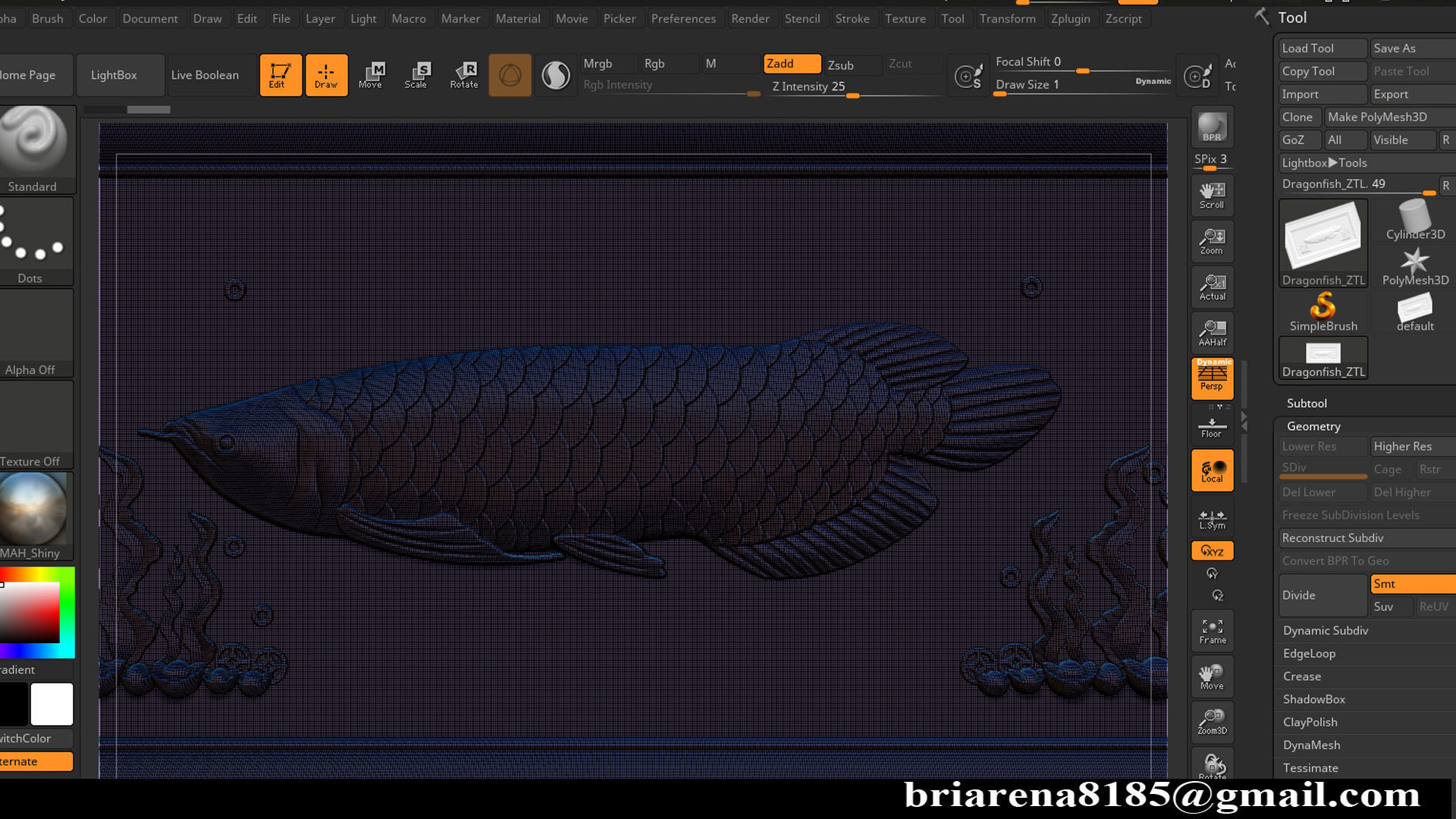Click the Load Tool button
Image resolution: width=1456 pixels, height=819 pixels.
click(1322, 48)
